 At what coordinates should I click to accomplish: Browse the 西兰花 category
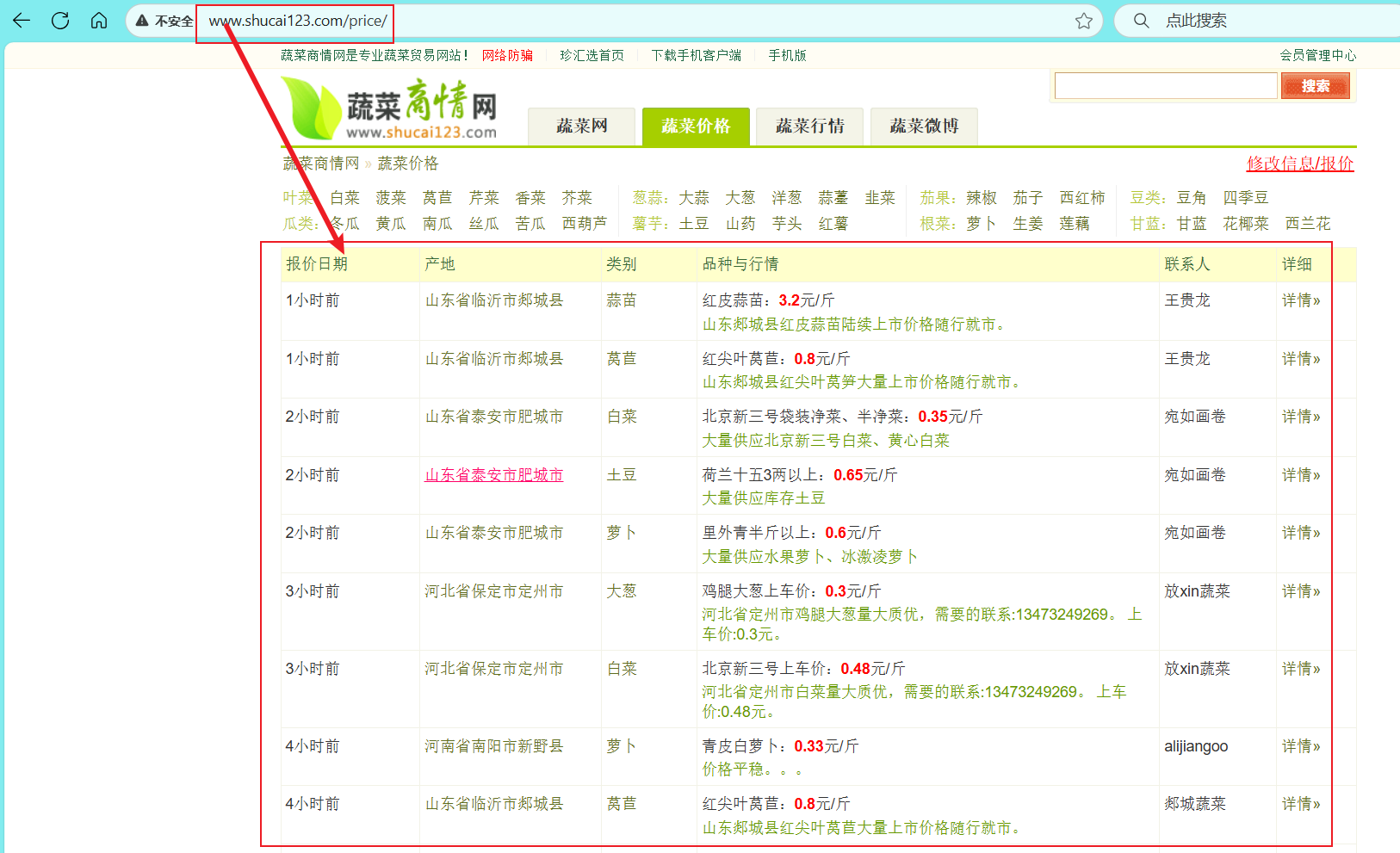(x=1310, y=223)
